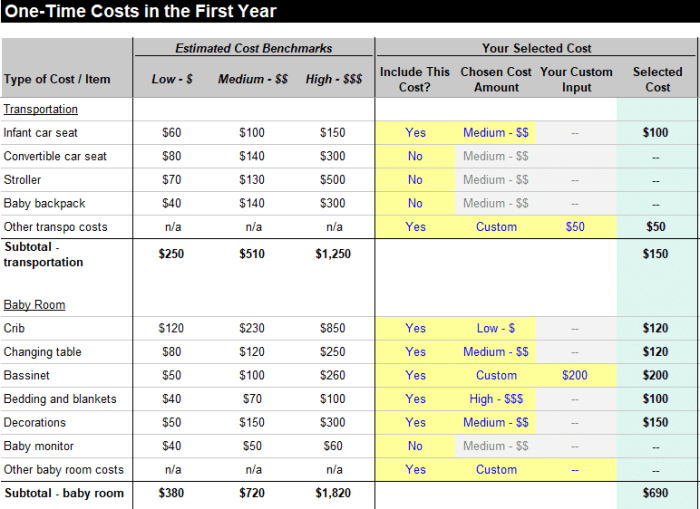Screen dimensions: 700x509
Task: Open Chosen Cost dropdown for Decorations
Action: coord(496,422)
